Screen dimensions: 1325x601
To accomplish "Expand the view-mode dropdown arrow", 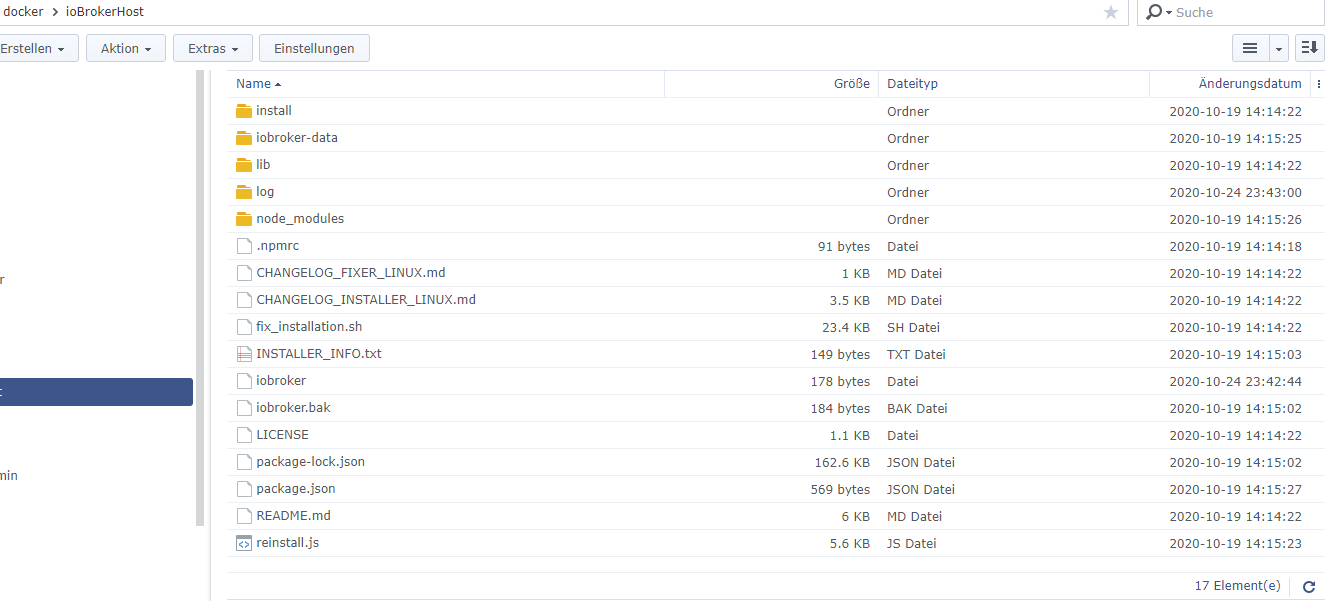I will pyautogui.click(x=1279, y=48).
